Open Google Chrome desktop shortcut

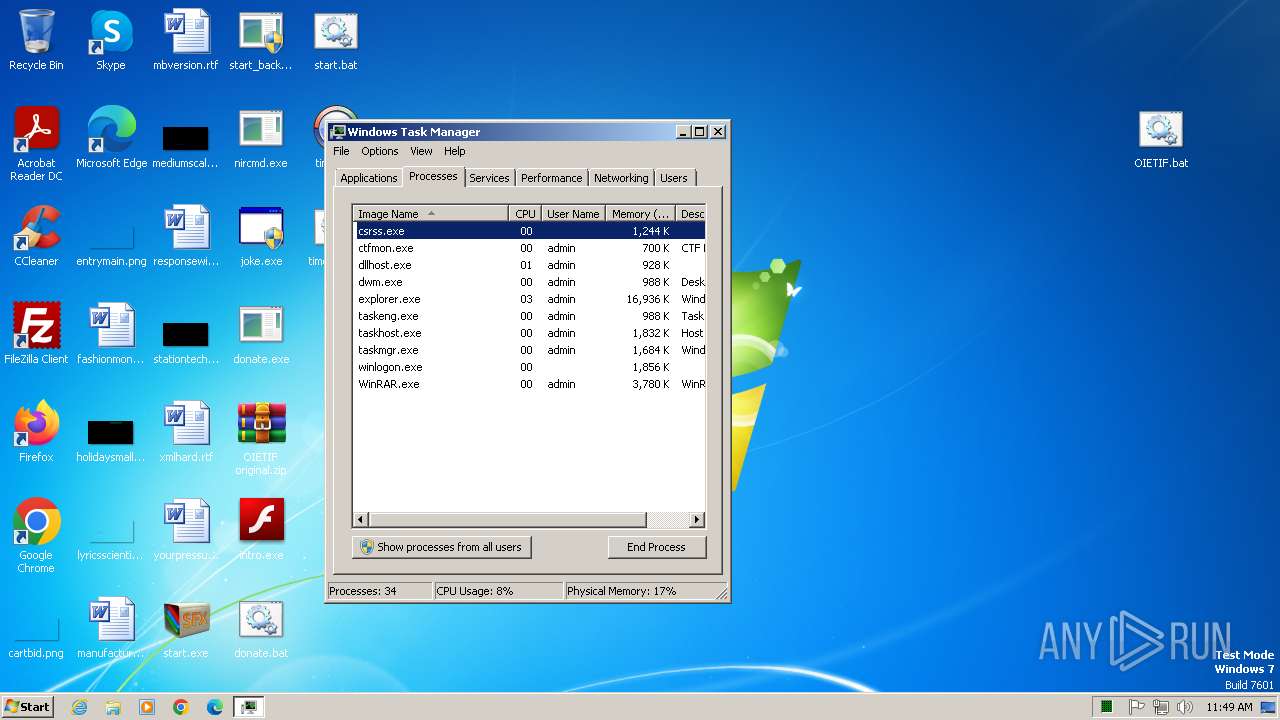click(x=36, y=537)
